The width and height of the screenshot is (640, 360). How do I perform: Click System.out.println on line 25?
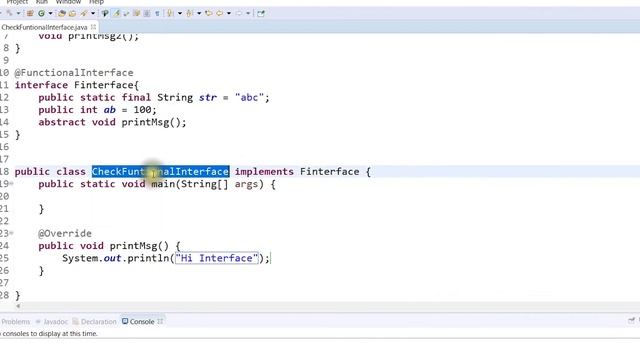(x=116, y=258)
